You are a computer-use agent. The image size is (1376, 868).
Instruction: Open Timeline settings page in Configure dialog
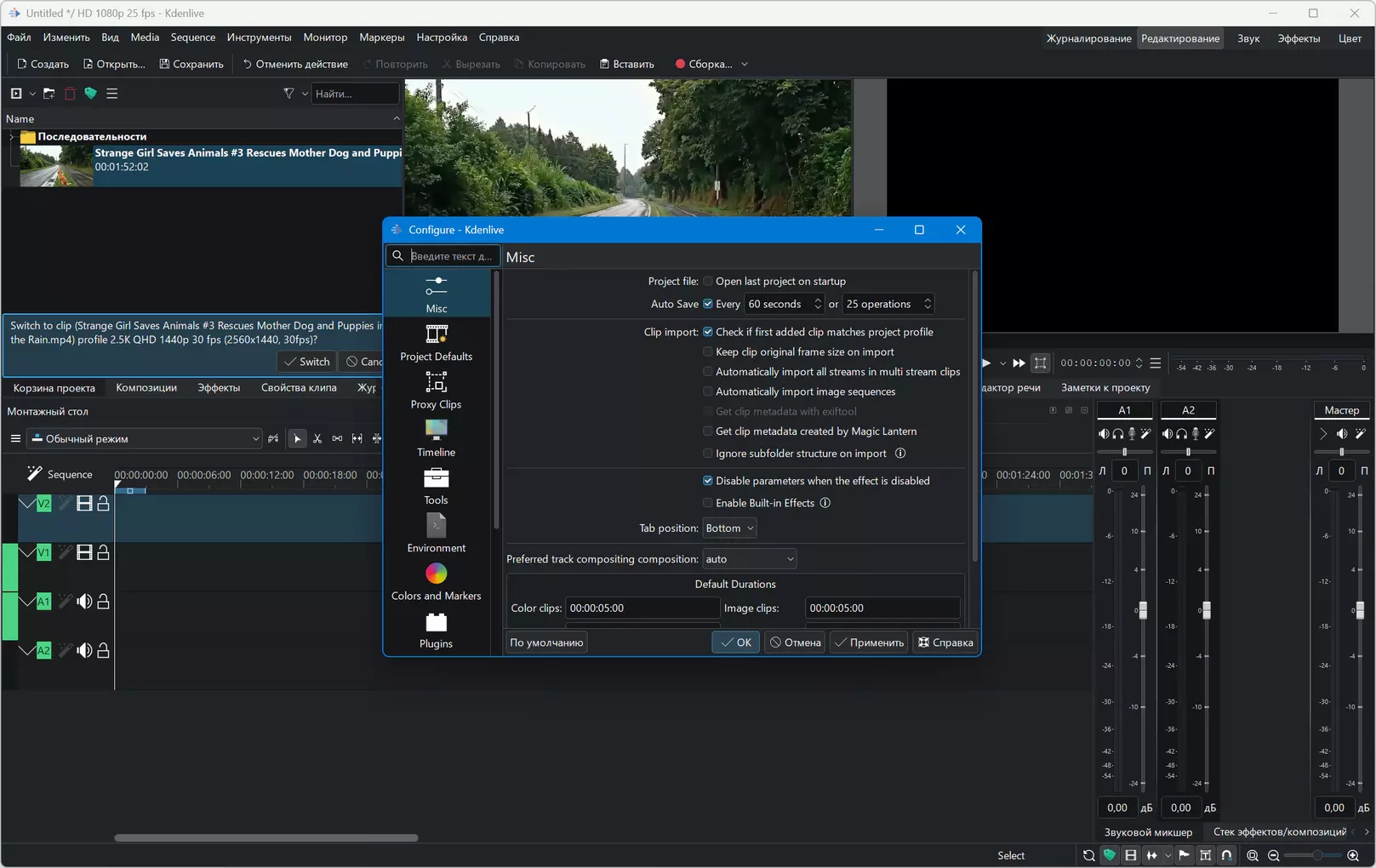point(437,437)
